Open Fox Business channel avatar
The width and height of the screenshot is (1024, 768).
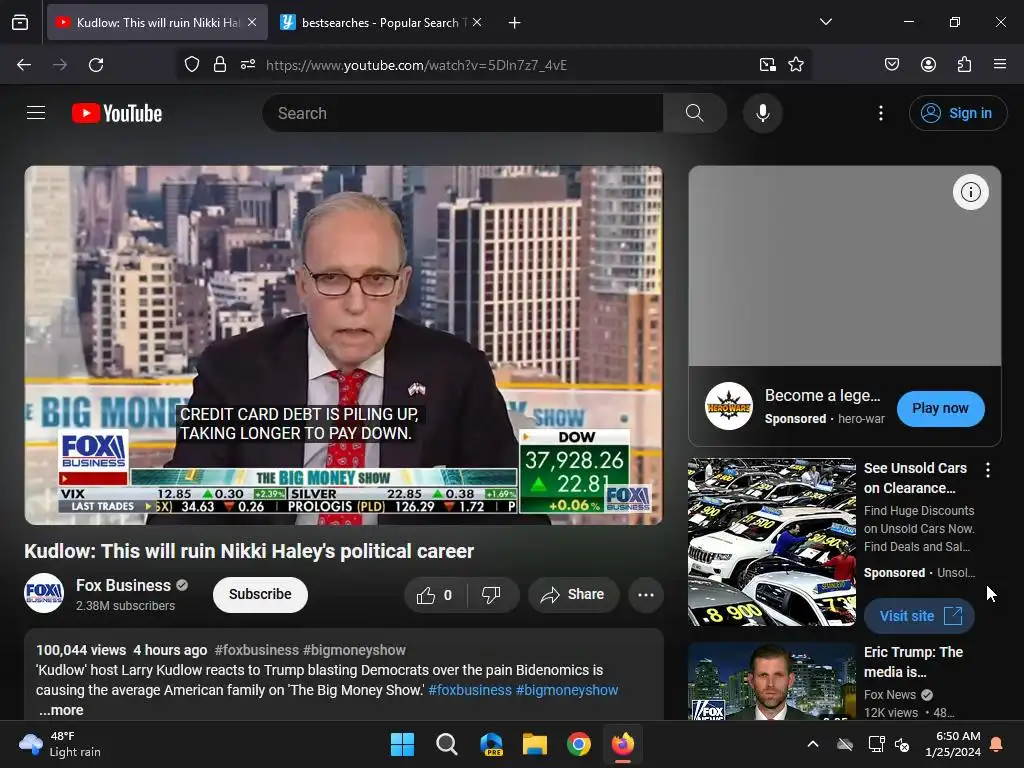coord(44,593)
